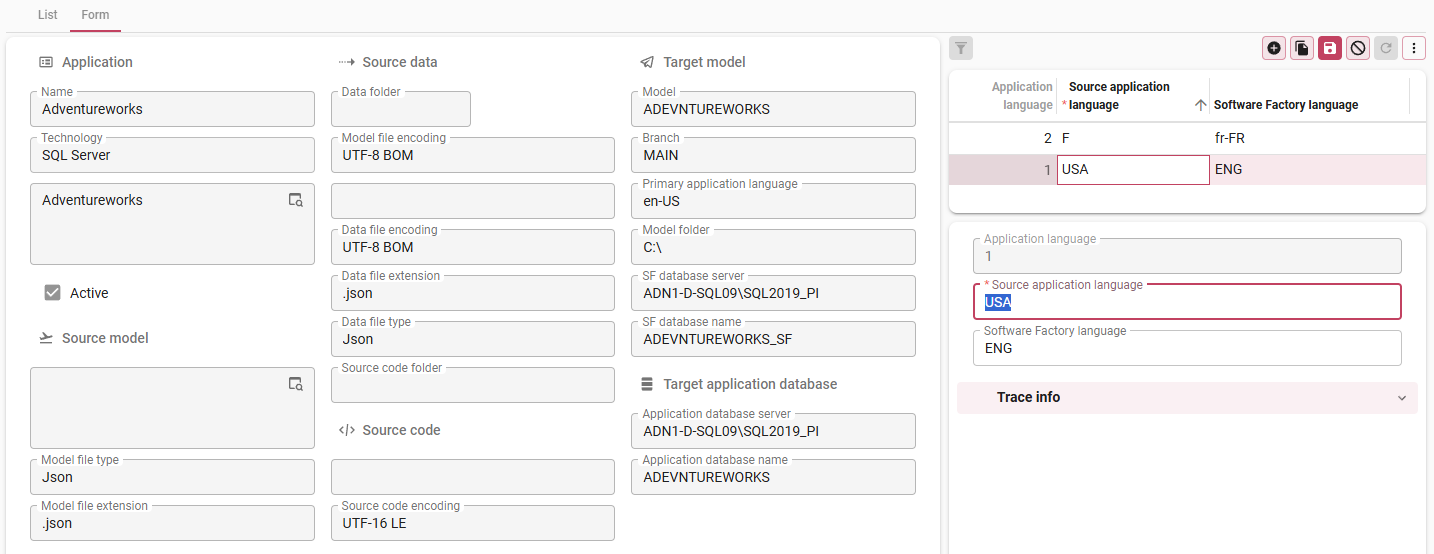Click the filter icon above the grid
Screen dimensions: 1434x554
[961, 48]
